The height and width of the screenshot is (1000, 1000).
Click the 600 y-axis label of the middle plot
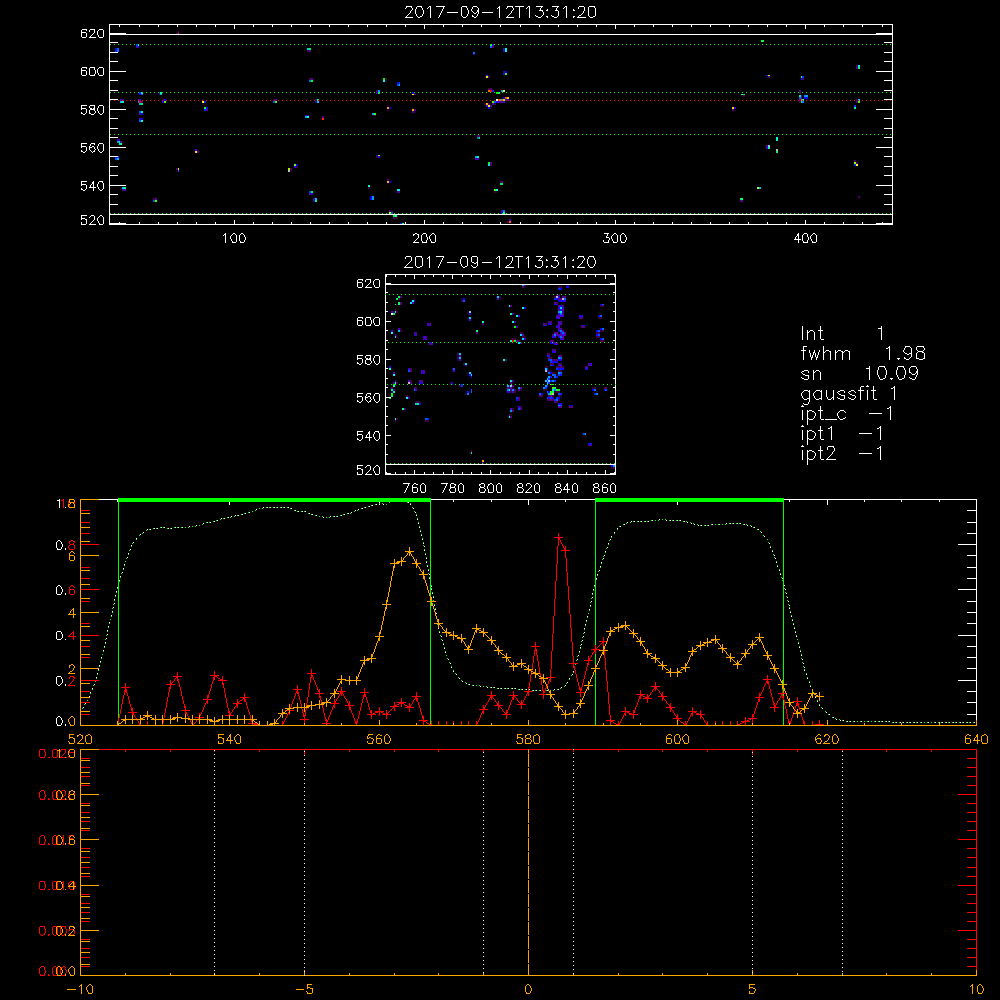pyautogui.click(x=368, y=321)
